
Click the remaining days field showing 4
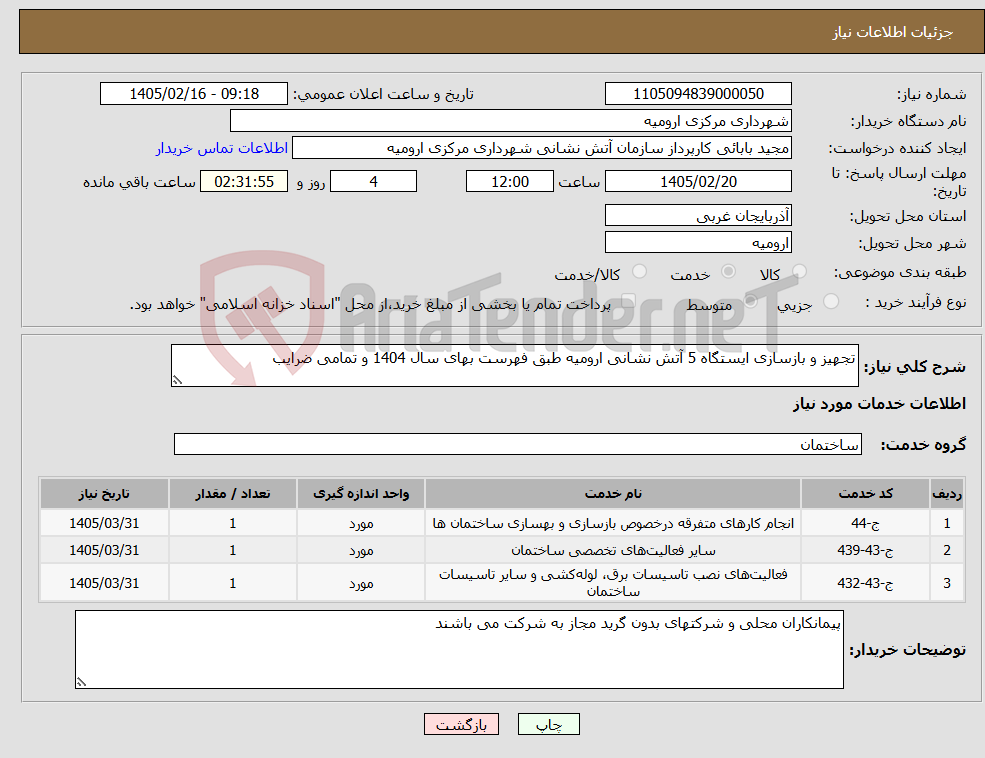[373, 181]
